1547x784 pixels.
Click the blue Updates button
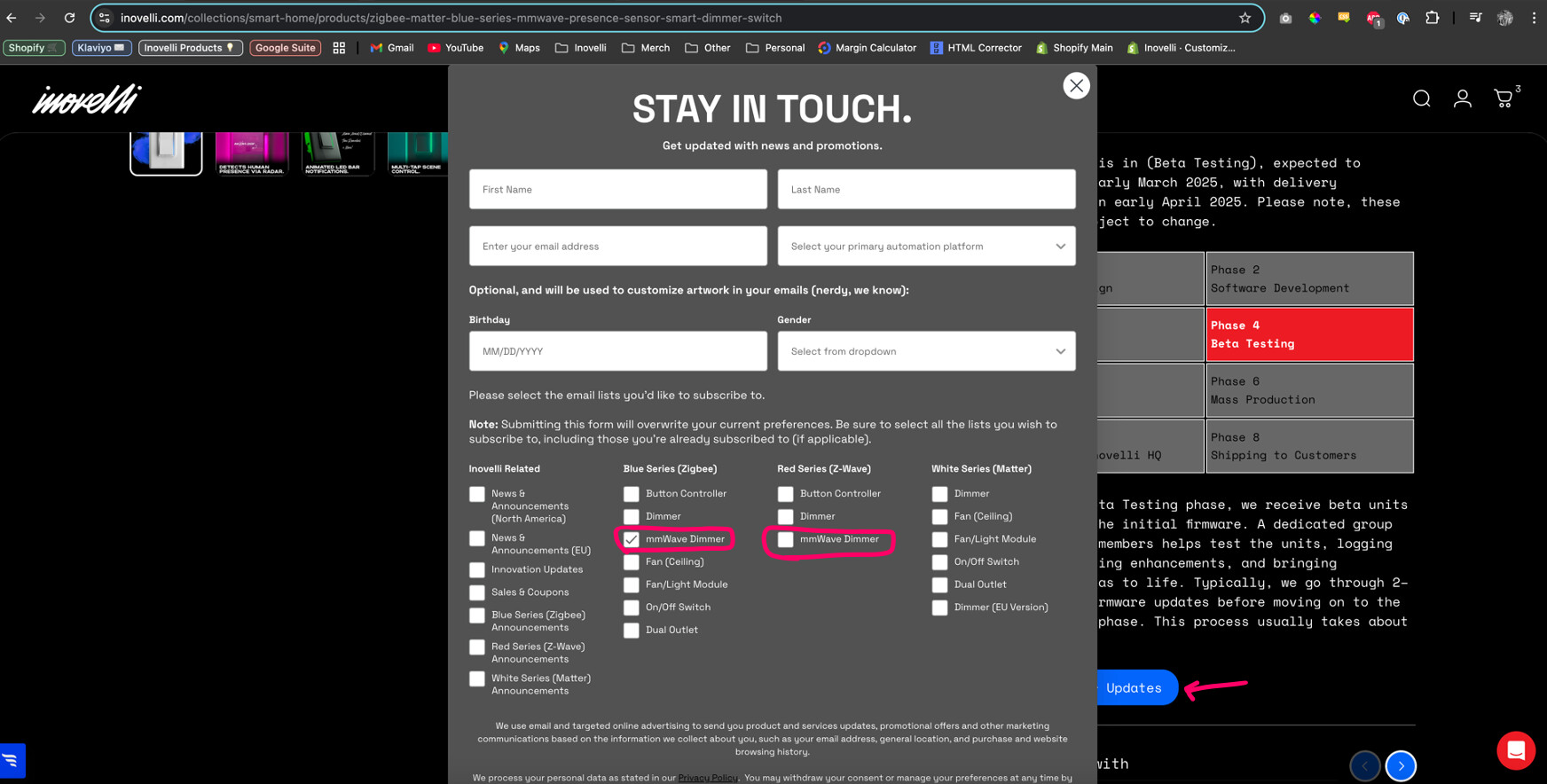[1137, 687]
